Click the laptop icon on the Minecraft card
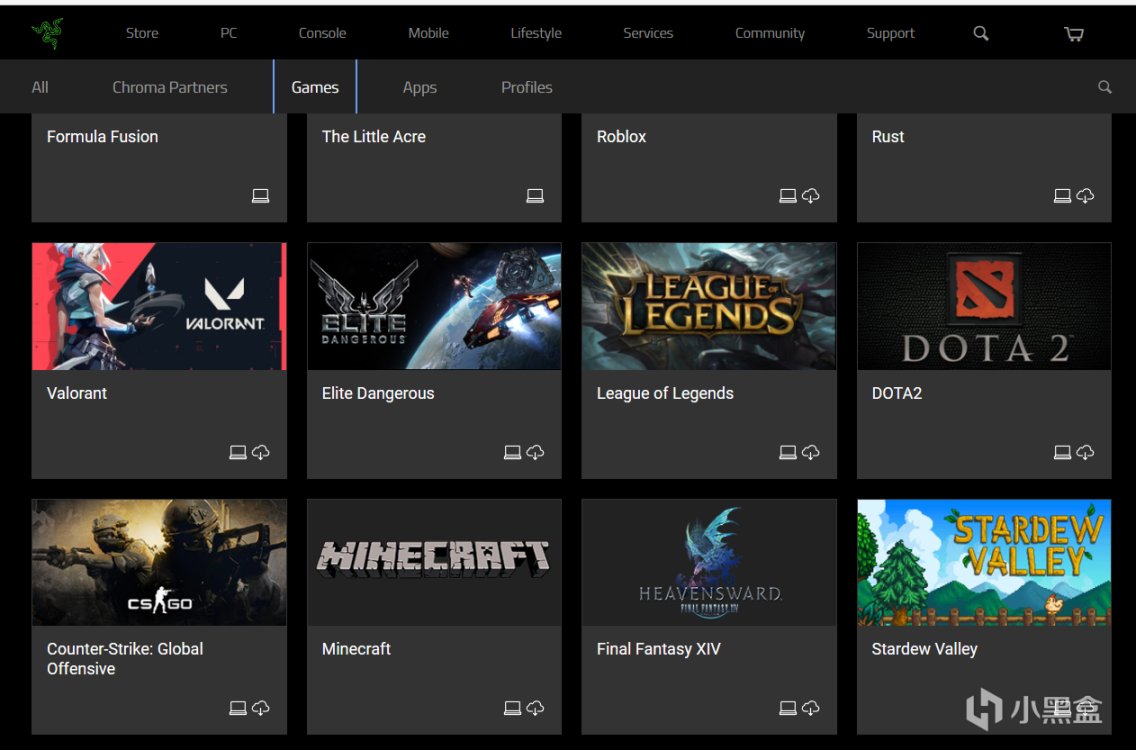Viewport: 1136px width, 750px height. (512, 708)
